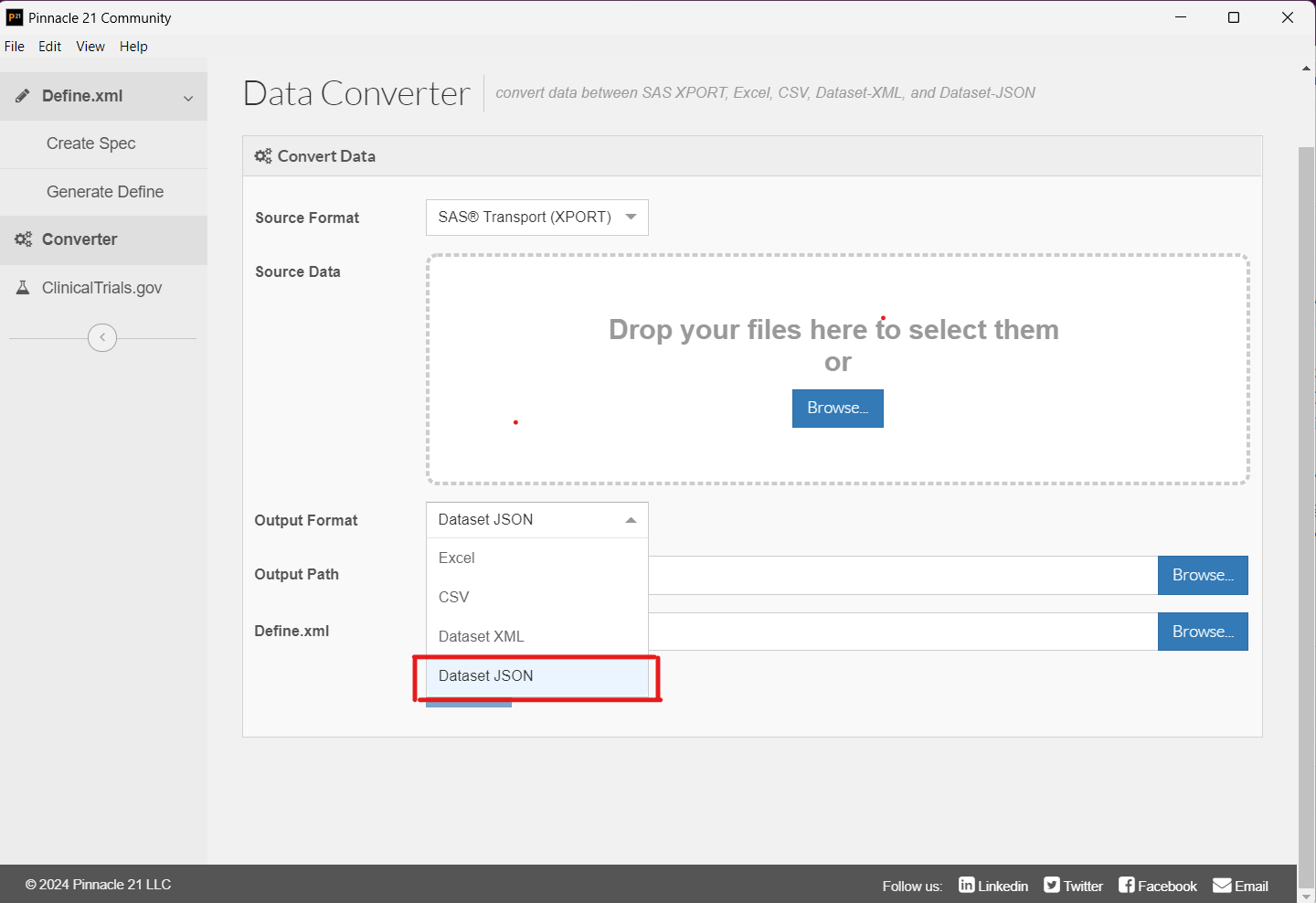Open the Edit menu

(x=49, y=47)
